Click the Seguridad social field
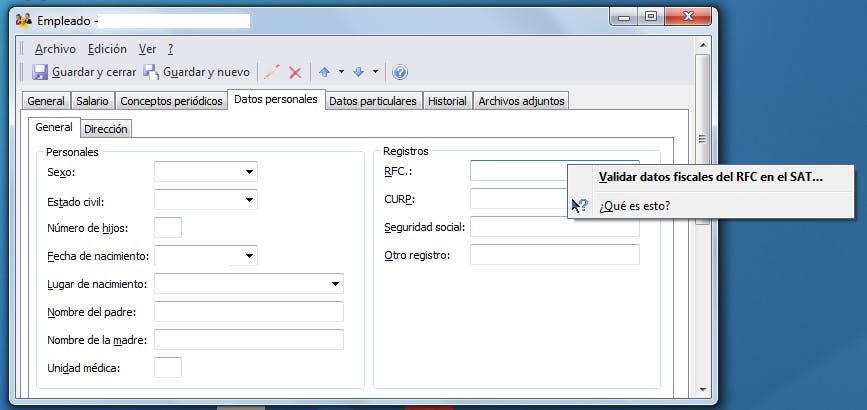This screenshot has width=867, height=410. point(555,227)
